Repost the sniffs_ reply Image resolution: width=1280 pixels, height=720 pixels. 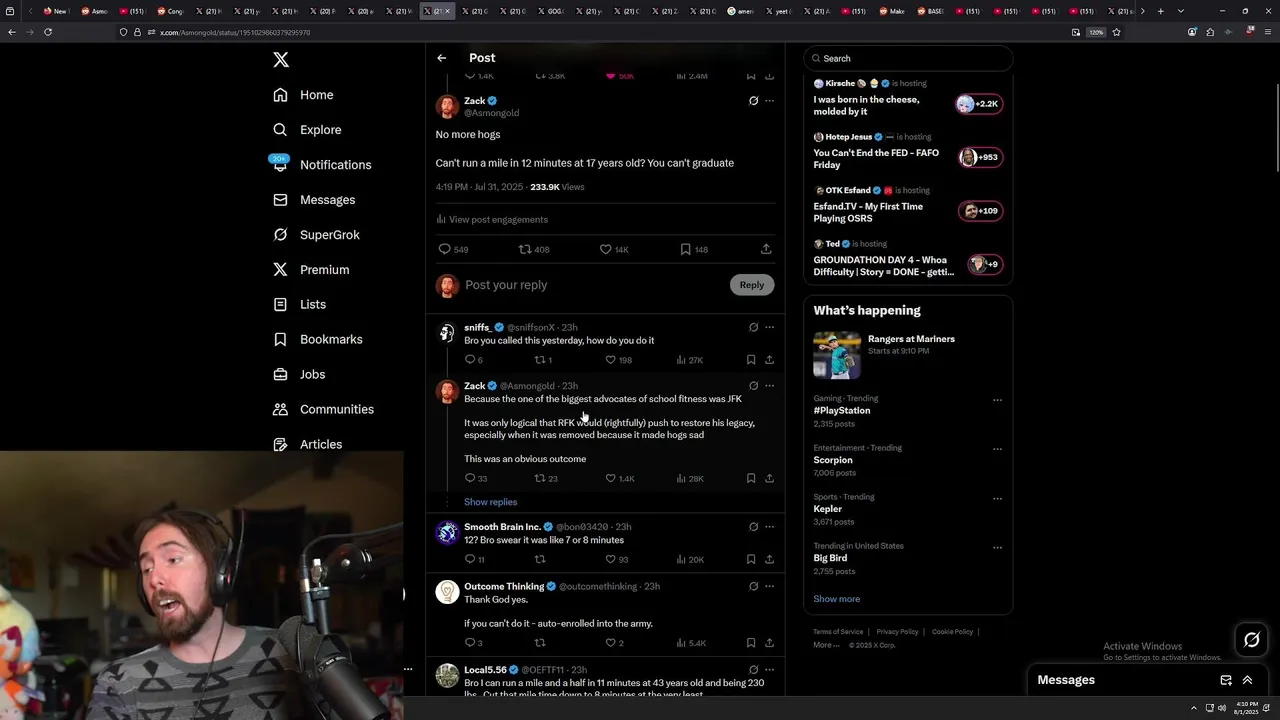click(x=540, y=360)
